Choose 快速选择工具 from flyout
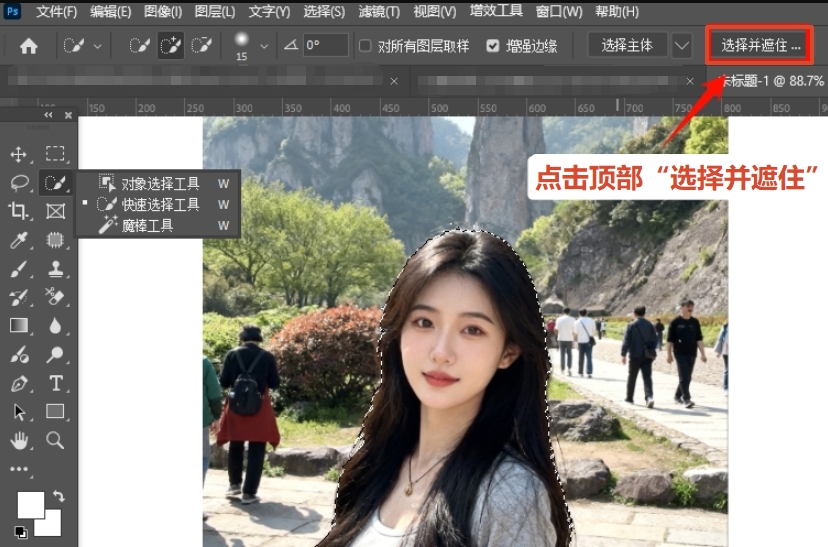The height and width of the screenshot is (547, 828). coord(158,204)
